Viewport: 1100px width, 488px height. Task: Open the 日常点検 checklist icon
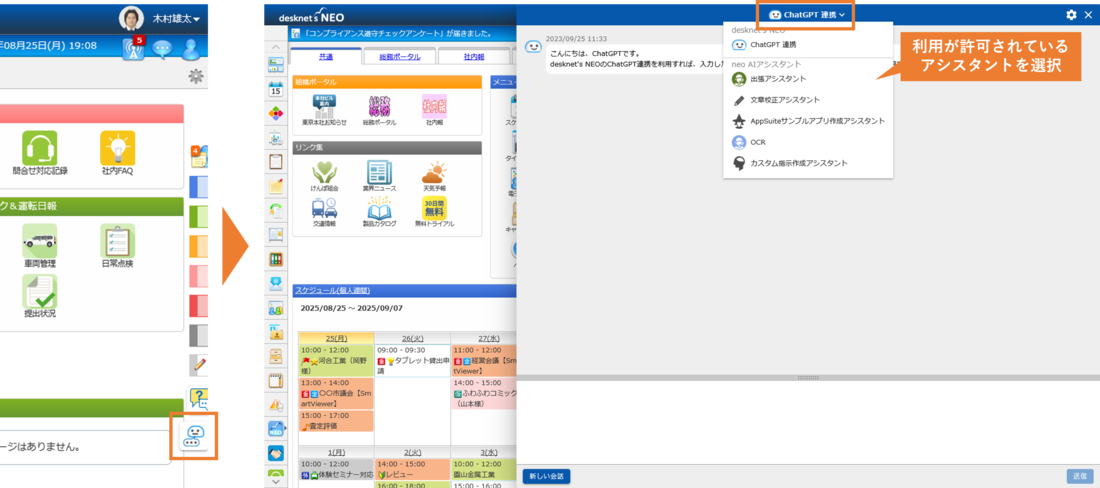[x=117, y=241]
